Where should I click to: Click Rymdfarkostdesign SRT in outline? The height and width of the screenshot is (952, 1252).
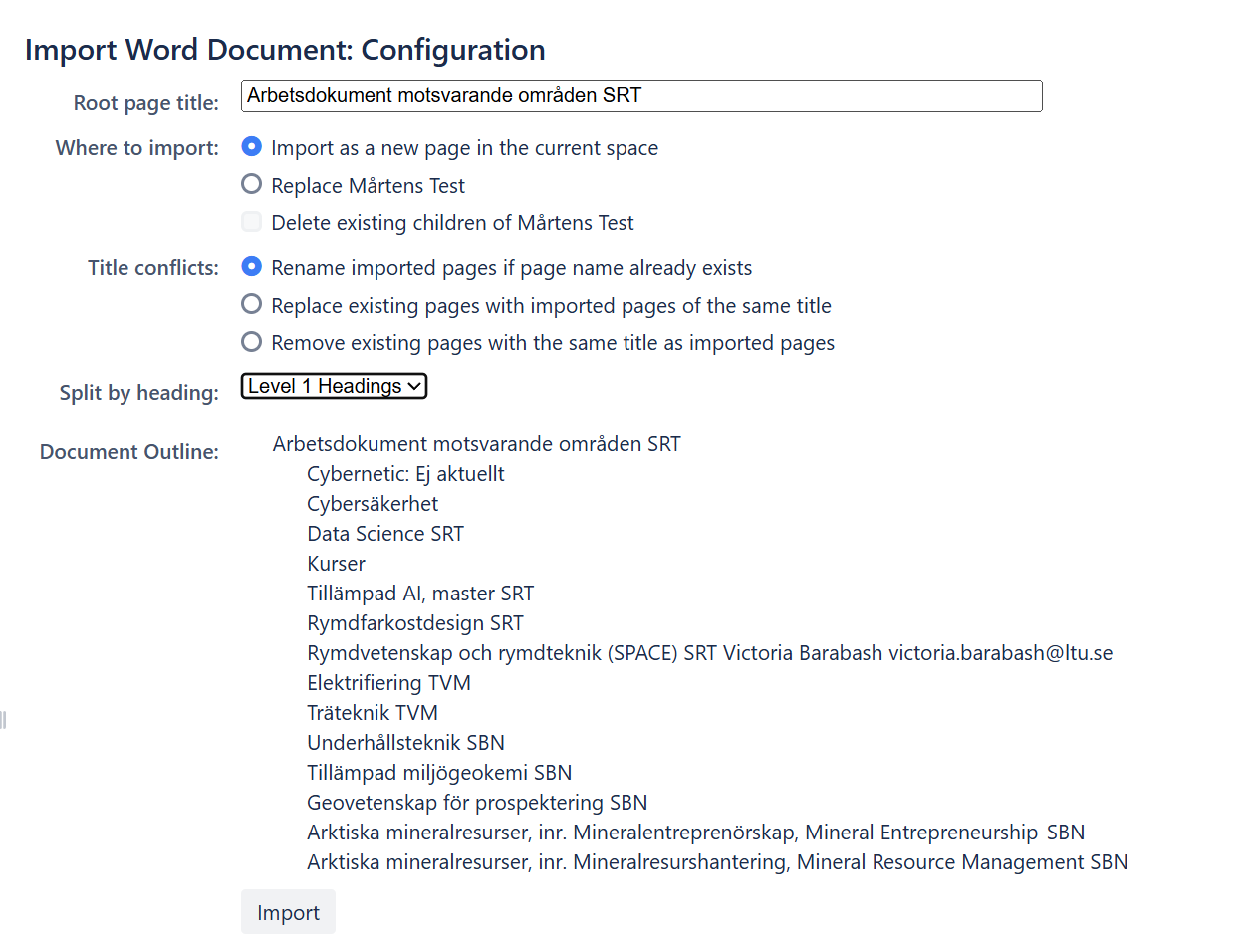point(415,623)
